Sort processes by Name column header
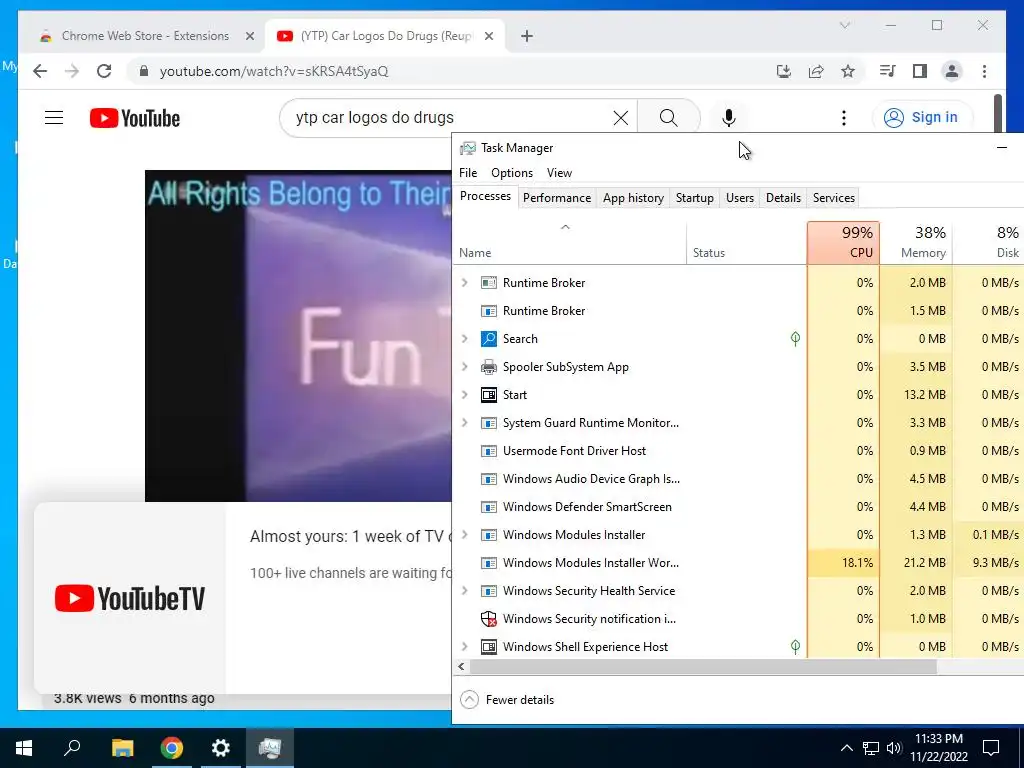Screen dimensions: 1024x768 tap(569, 242)
